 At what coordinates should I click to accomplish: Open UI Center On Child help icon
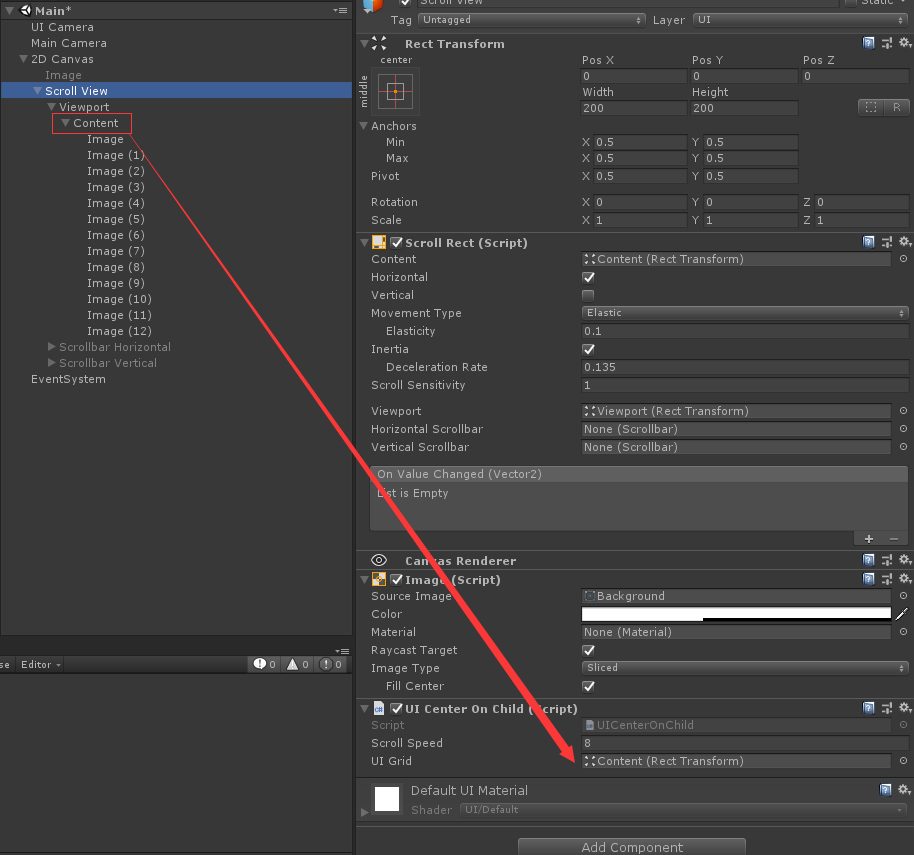pyautogui.click(x=869, y=708)
